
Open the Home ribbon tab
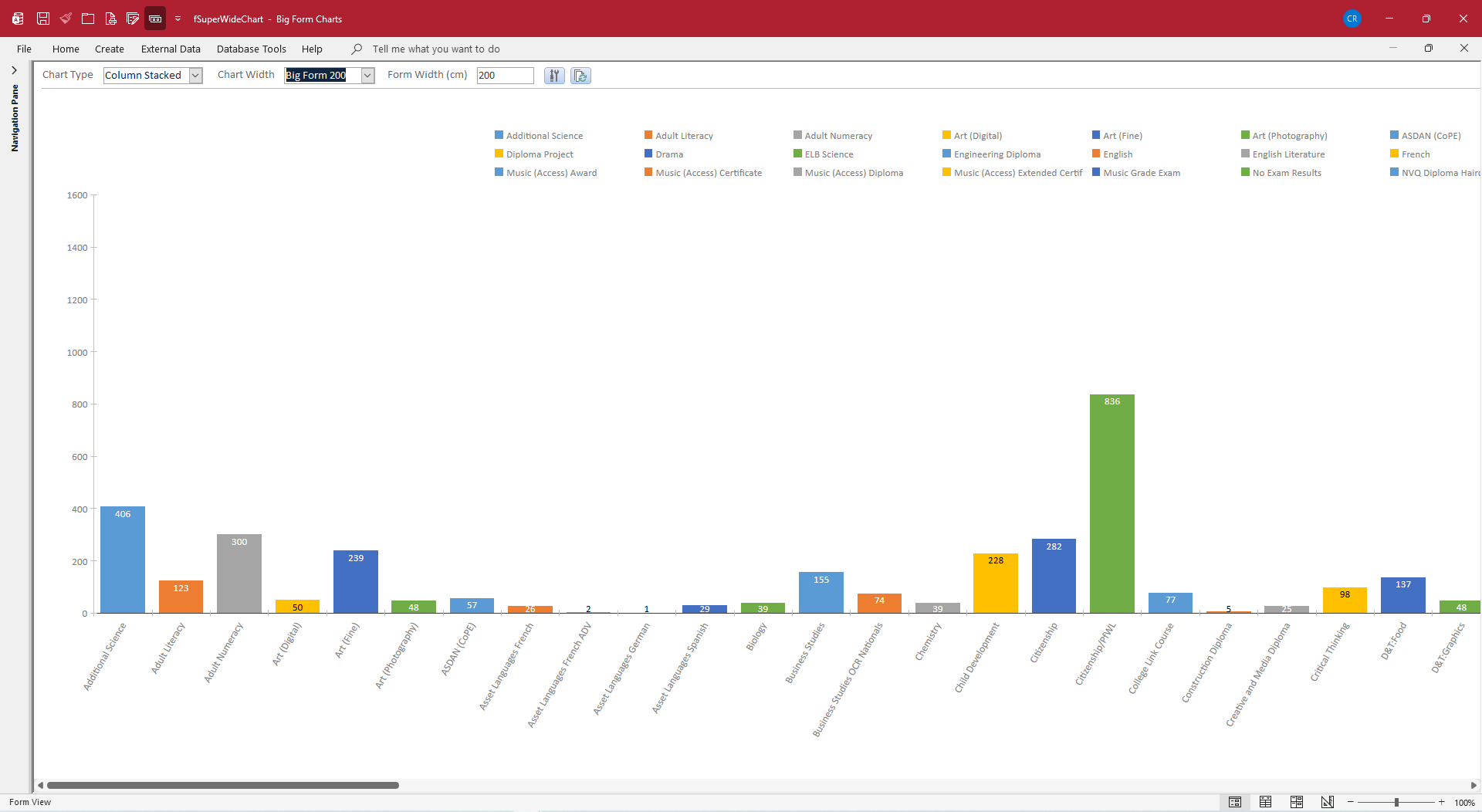coord(66,49)
